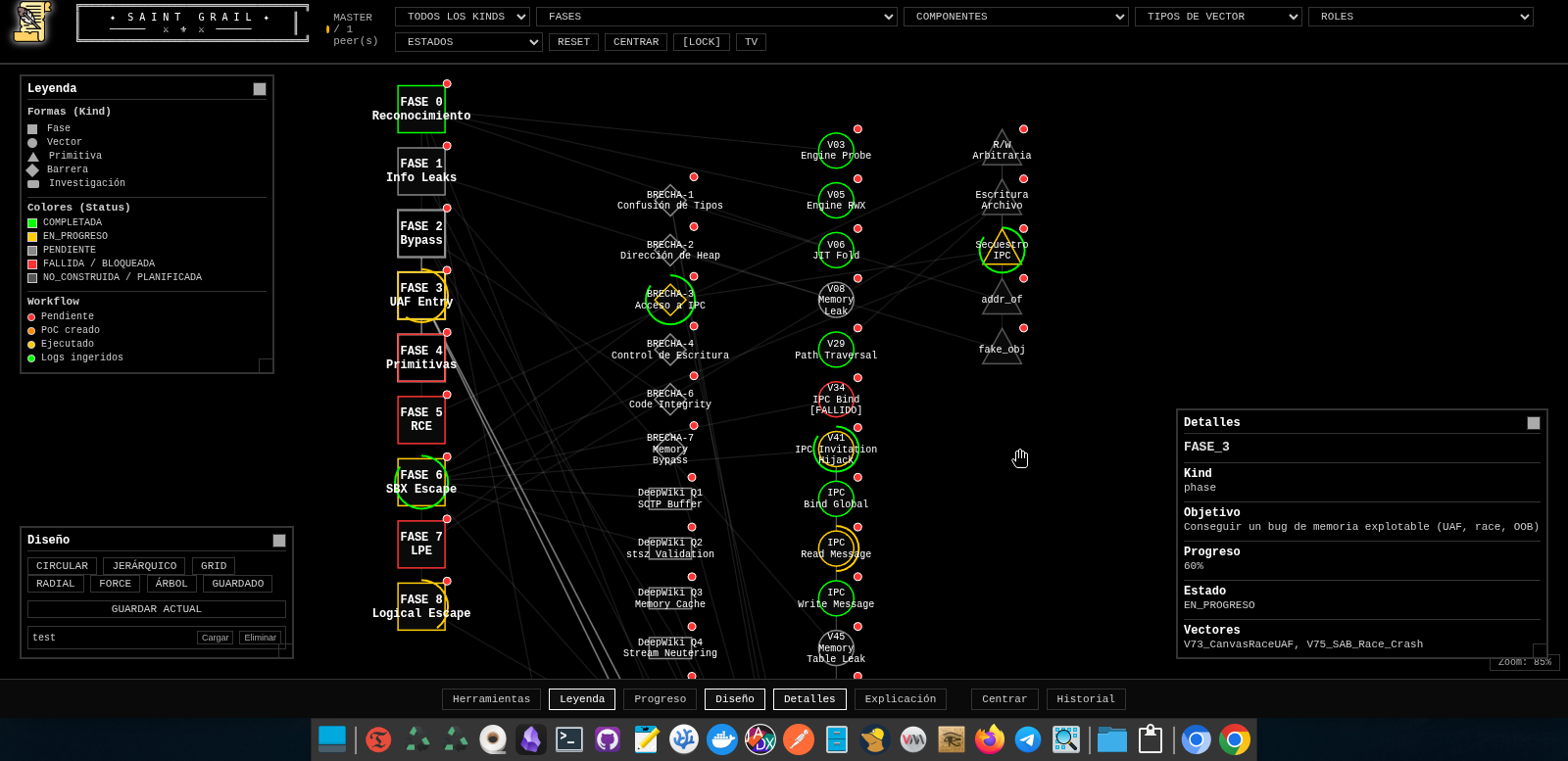Open GitHub Desktop from the dock

608,738
